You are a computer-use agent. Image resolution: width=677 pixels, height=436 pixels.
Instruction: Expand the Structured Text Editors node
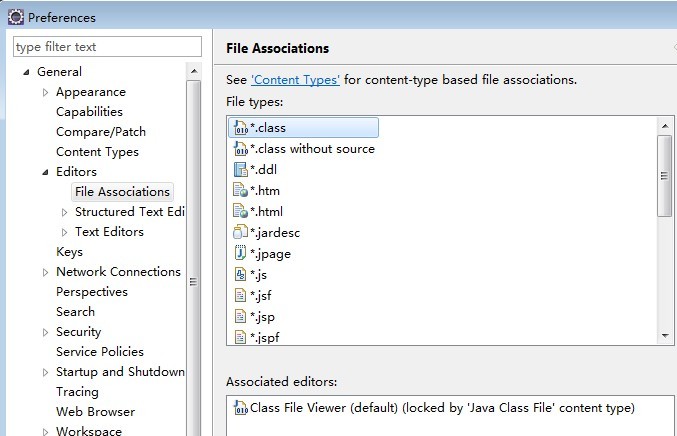click(65, 212)
